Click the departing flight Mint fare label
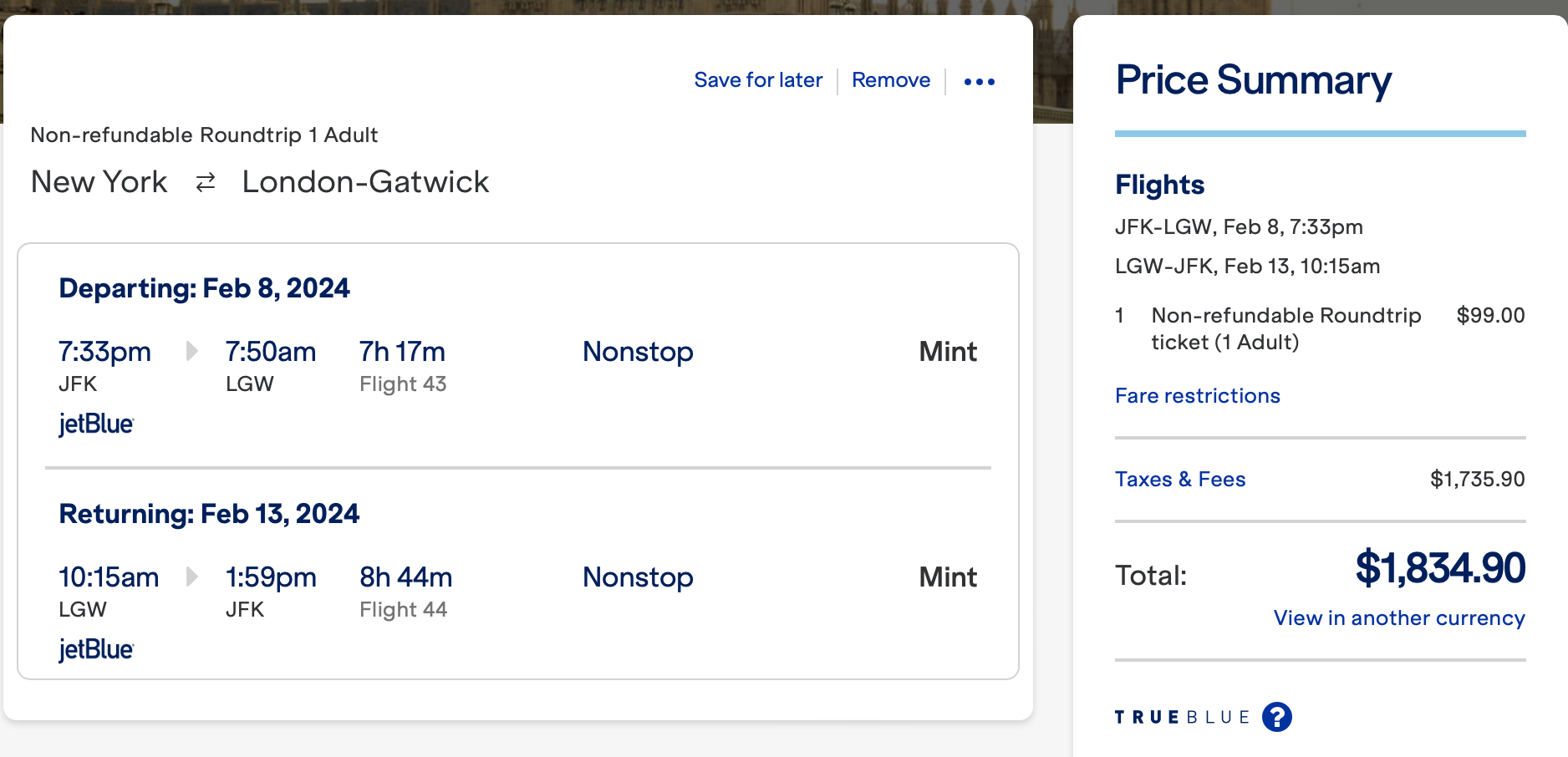 948,352
